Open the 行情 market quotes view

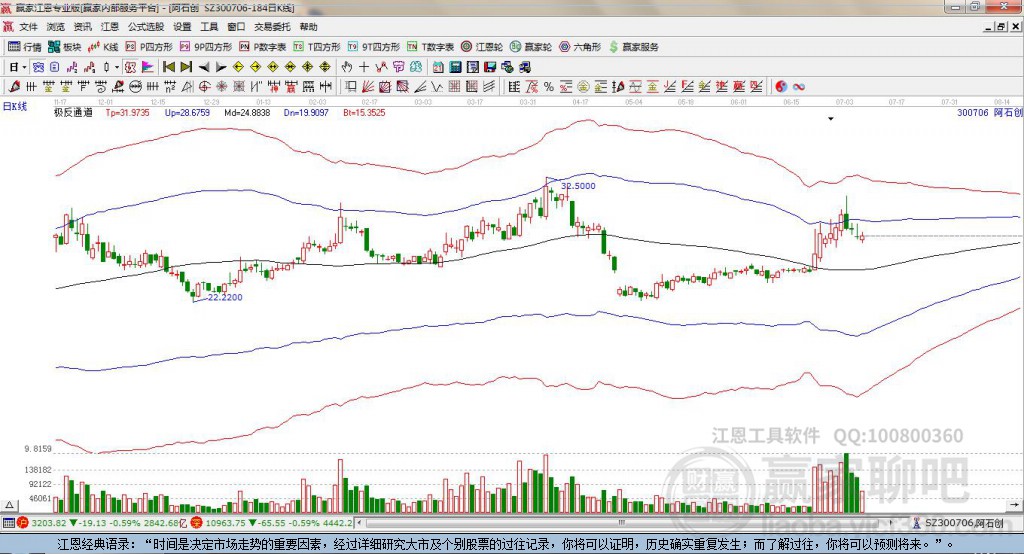click(x=25, y=47)
